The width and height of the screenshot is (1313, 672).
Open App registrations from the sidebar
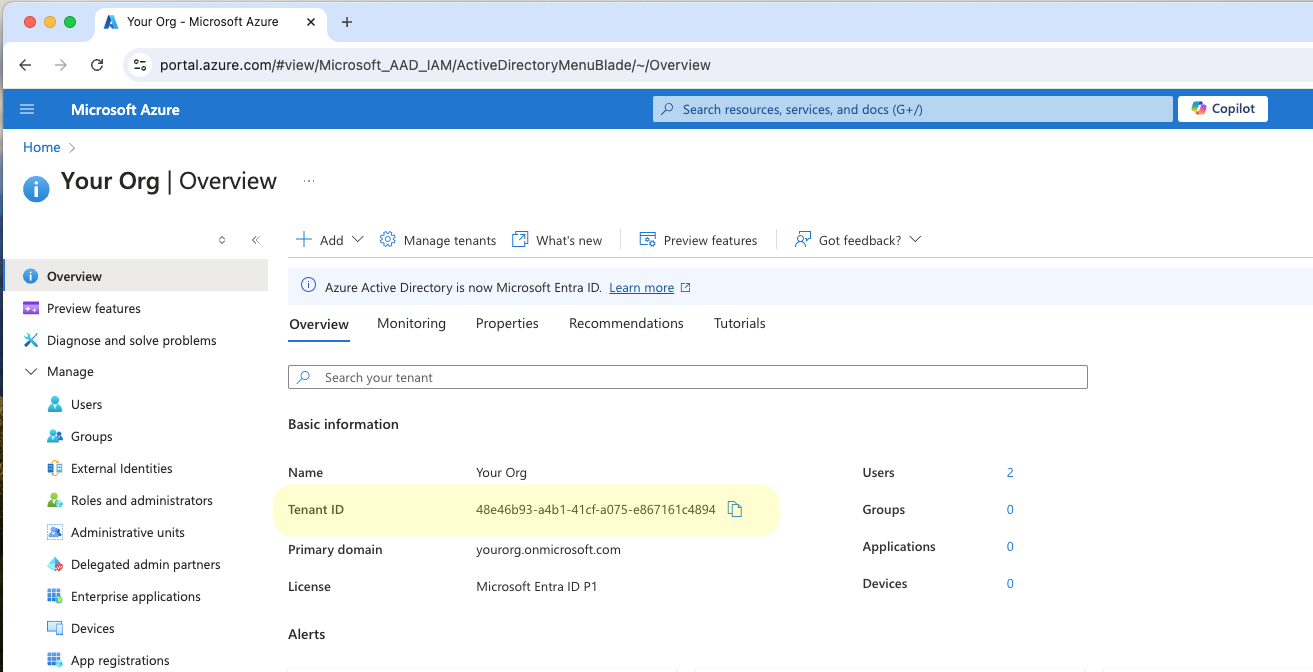click(120, 660)
